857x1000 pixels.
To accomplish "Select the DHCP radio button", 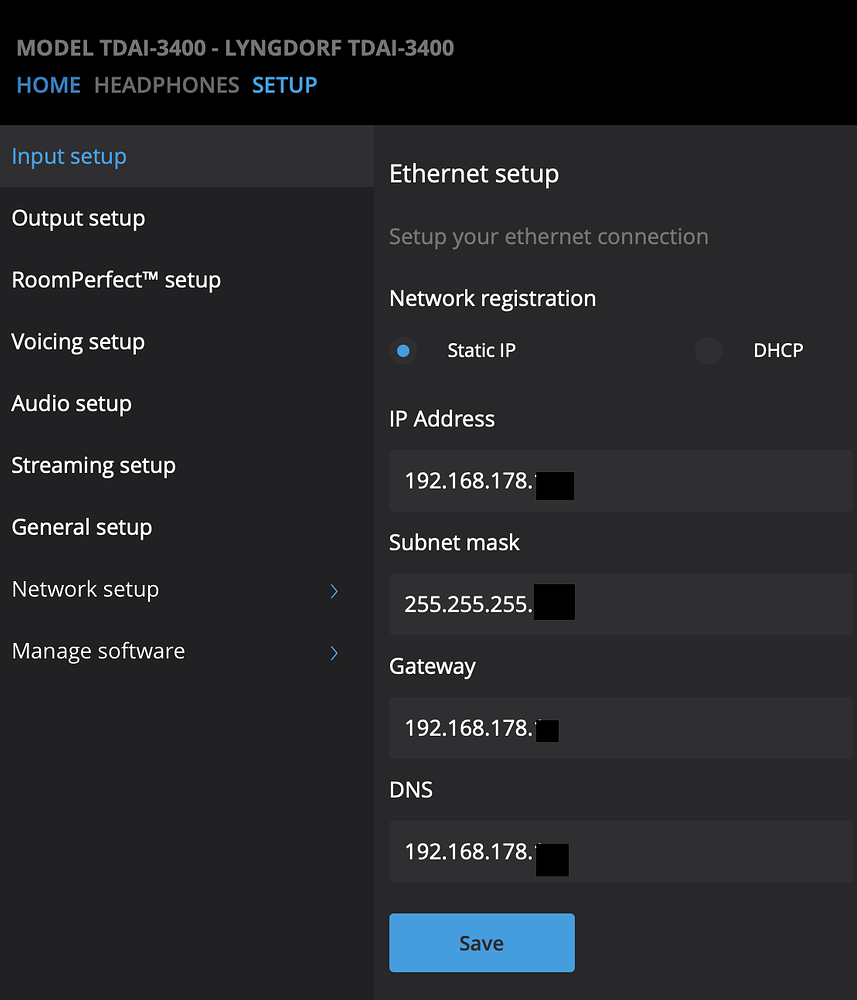I will tap(708, 351).
